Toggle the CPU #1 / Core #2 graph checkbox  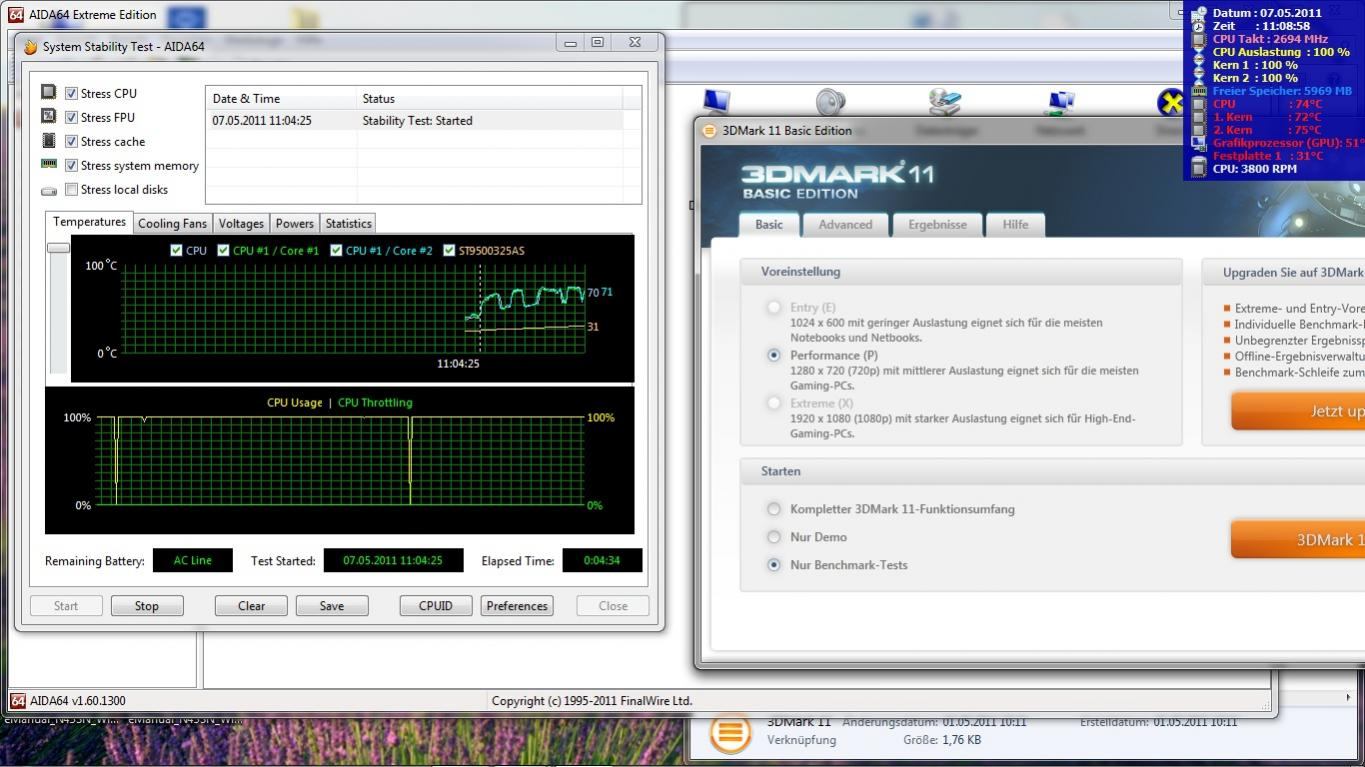(x=336, y=250)
